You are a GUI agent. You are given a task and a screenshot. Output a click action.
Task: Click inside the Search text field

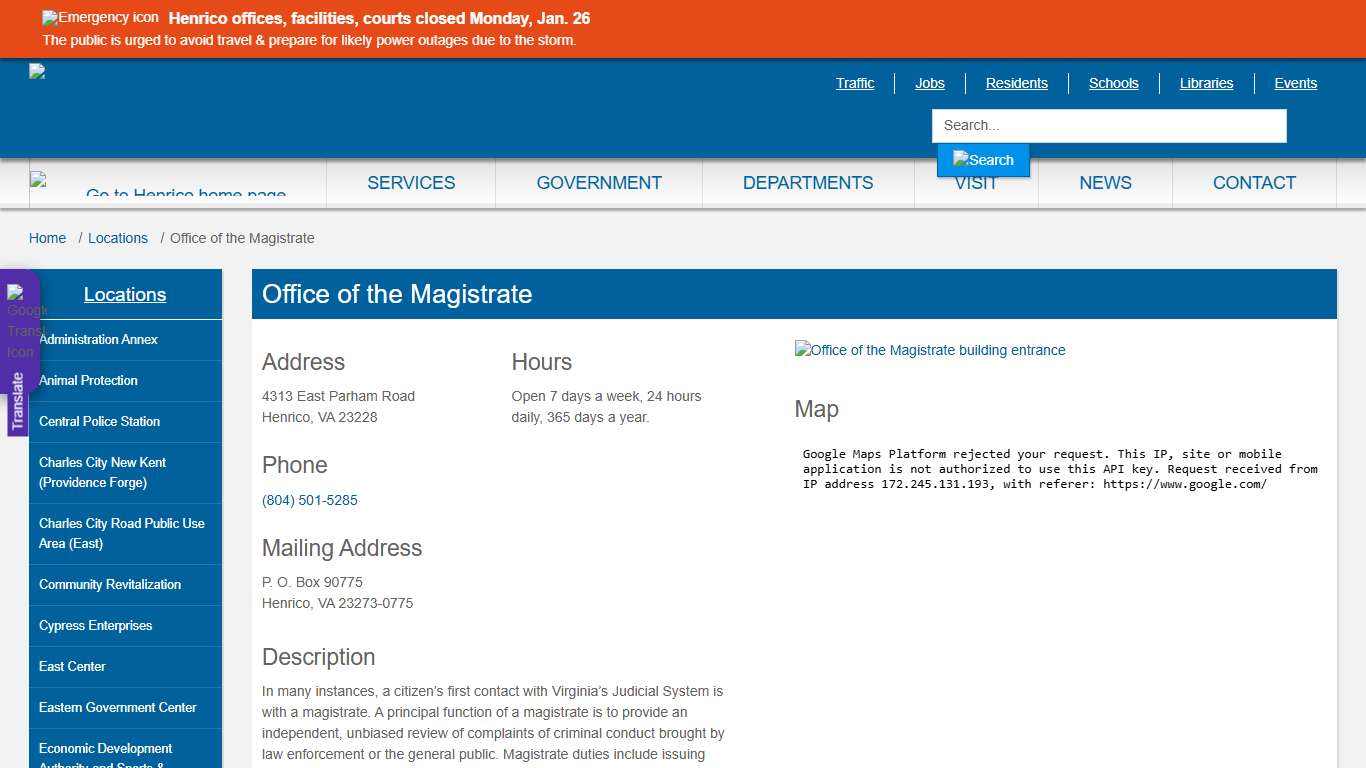1108,125
